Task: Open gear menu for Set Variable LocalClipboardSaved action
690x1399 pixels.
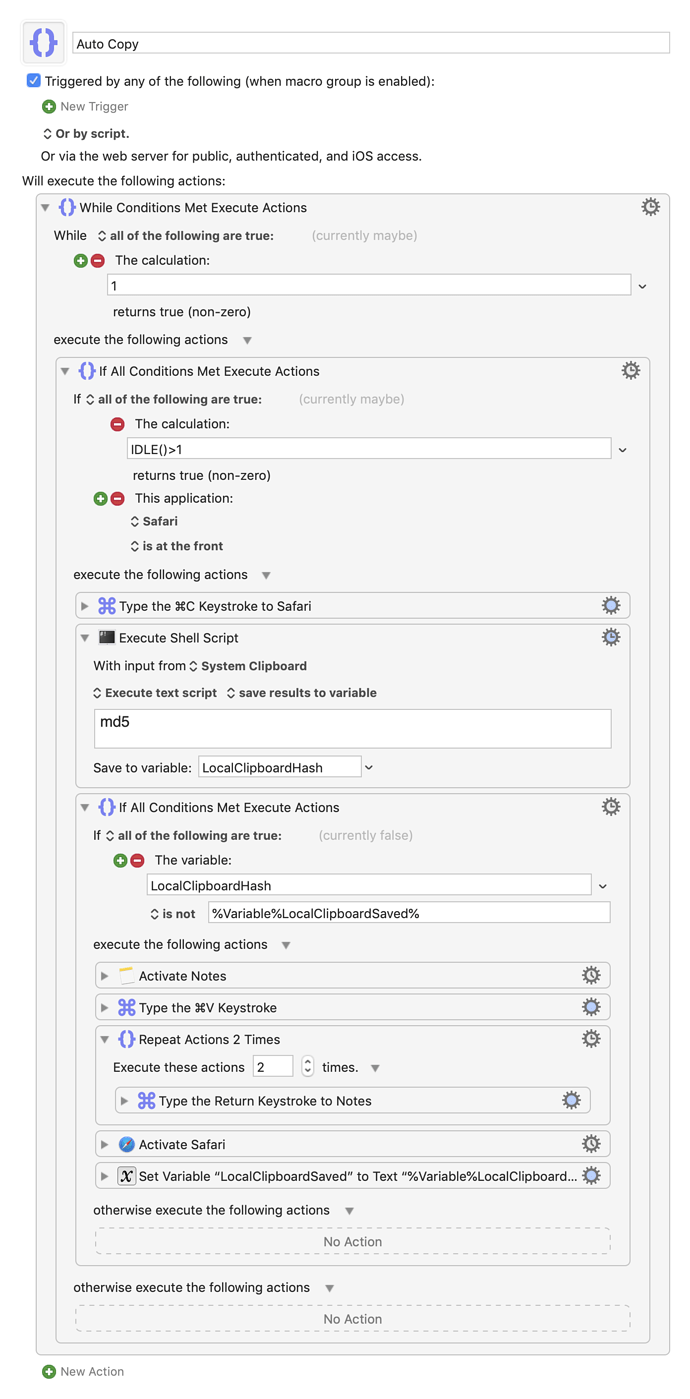Action: [x=591, y=1176]
